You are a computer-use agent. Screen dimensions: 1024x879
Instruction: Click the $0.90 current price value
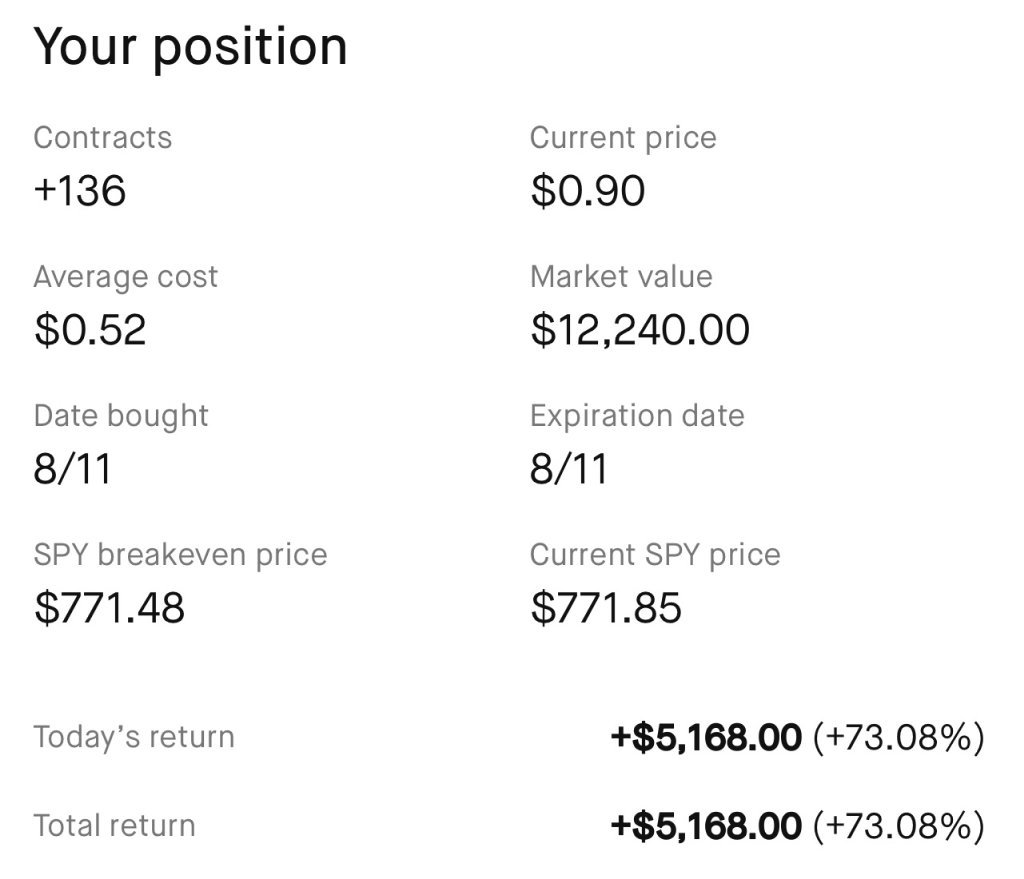(588, 191)
